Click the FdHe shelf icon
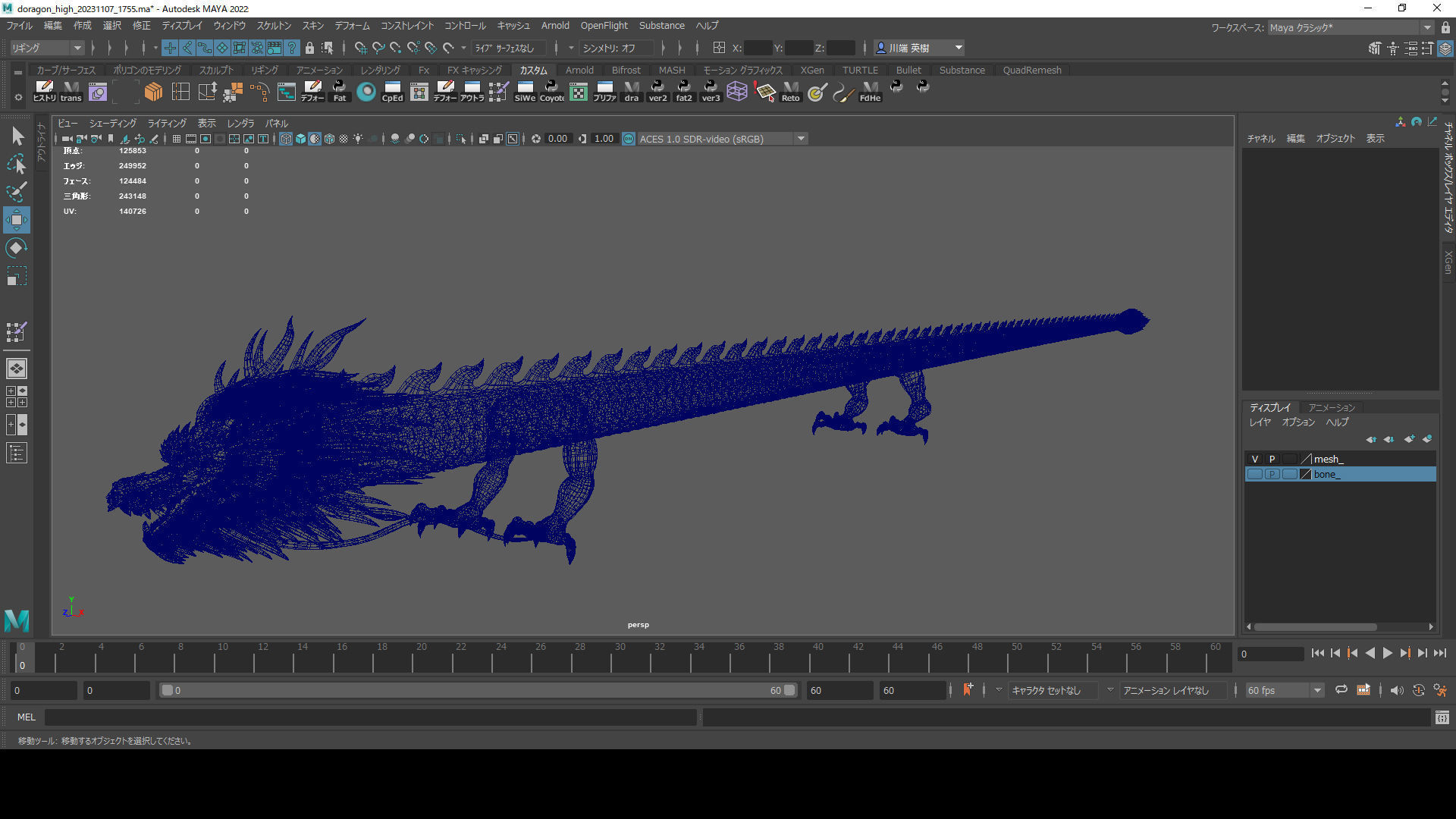 870,92
